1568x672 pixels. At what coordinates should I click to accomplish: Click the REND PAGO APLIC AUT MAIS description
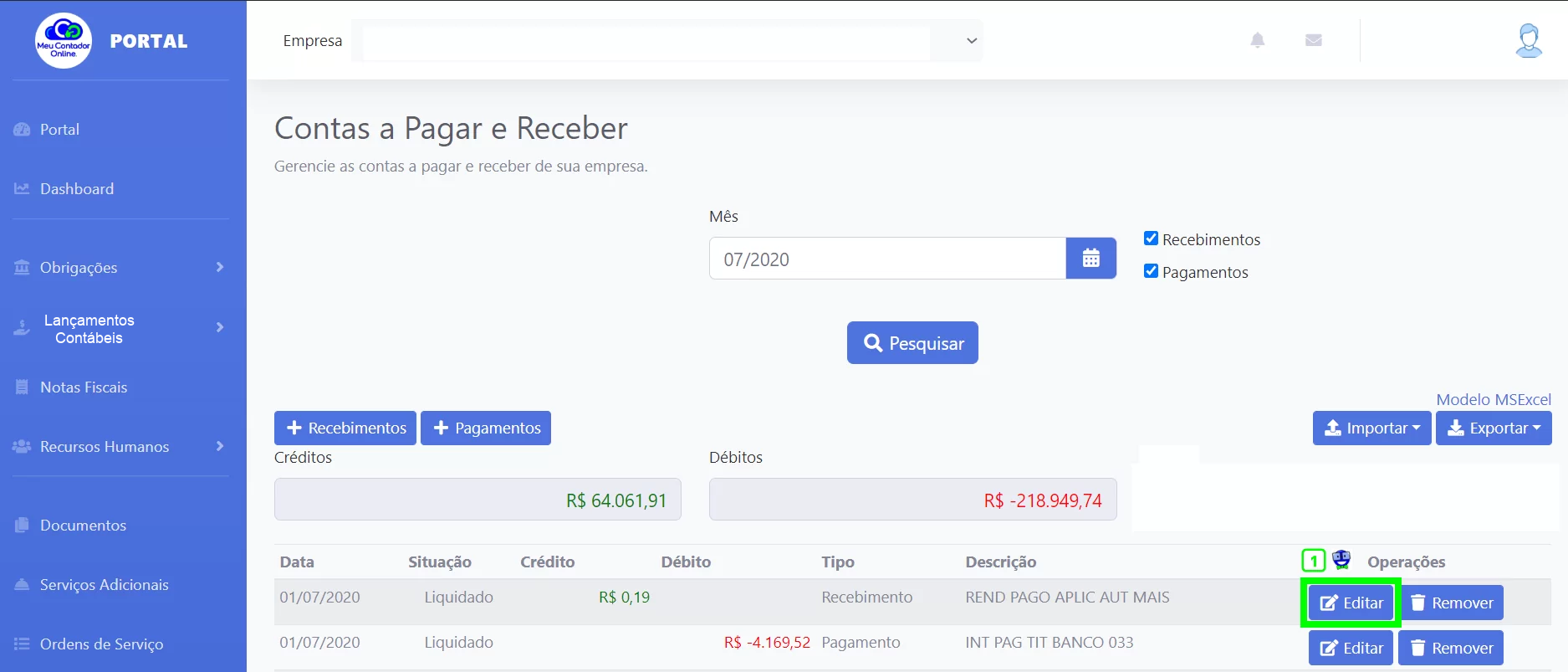[x=1067, y=597]
